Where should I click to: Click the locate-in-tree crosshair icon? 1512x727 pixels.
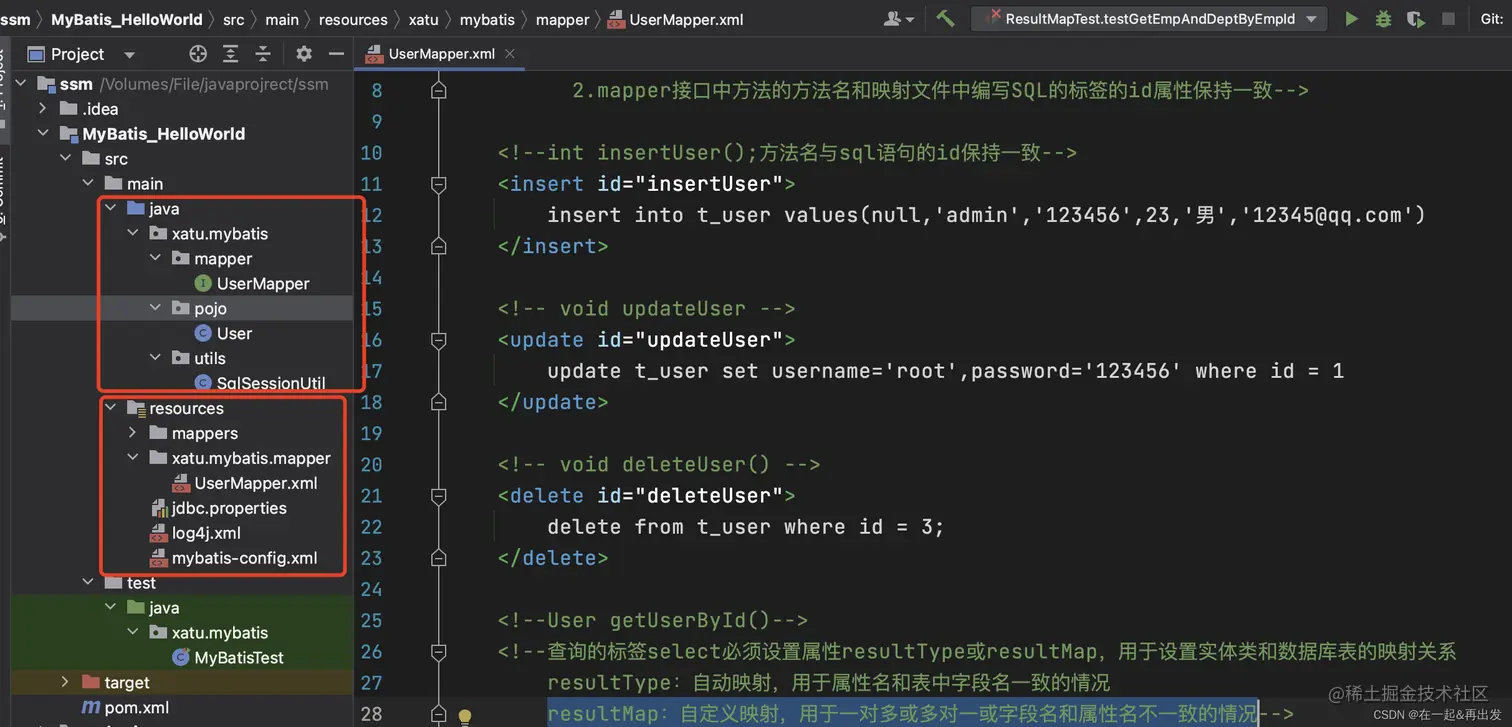pos(198,54)
